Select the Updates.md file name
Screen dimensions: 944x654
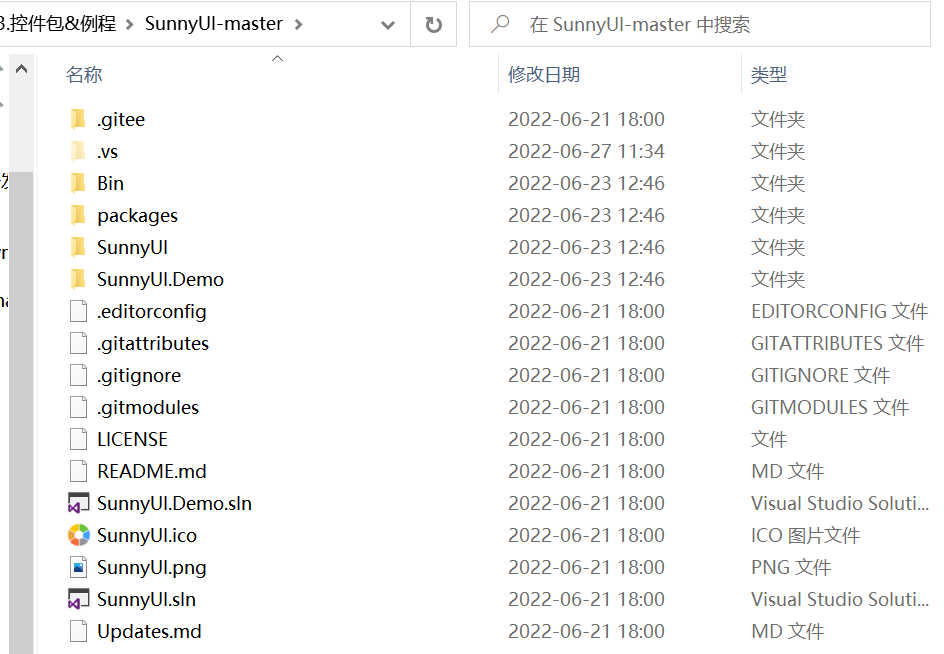[149, 631]
